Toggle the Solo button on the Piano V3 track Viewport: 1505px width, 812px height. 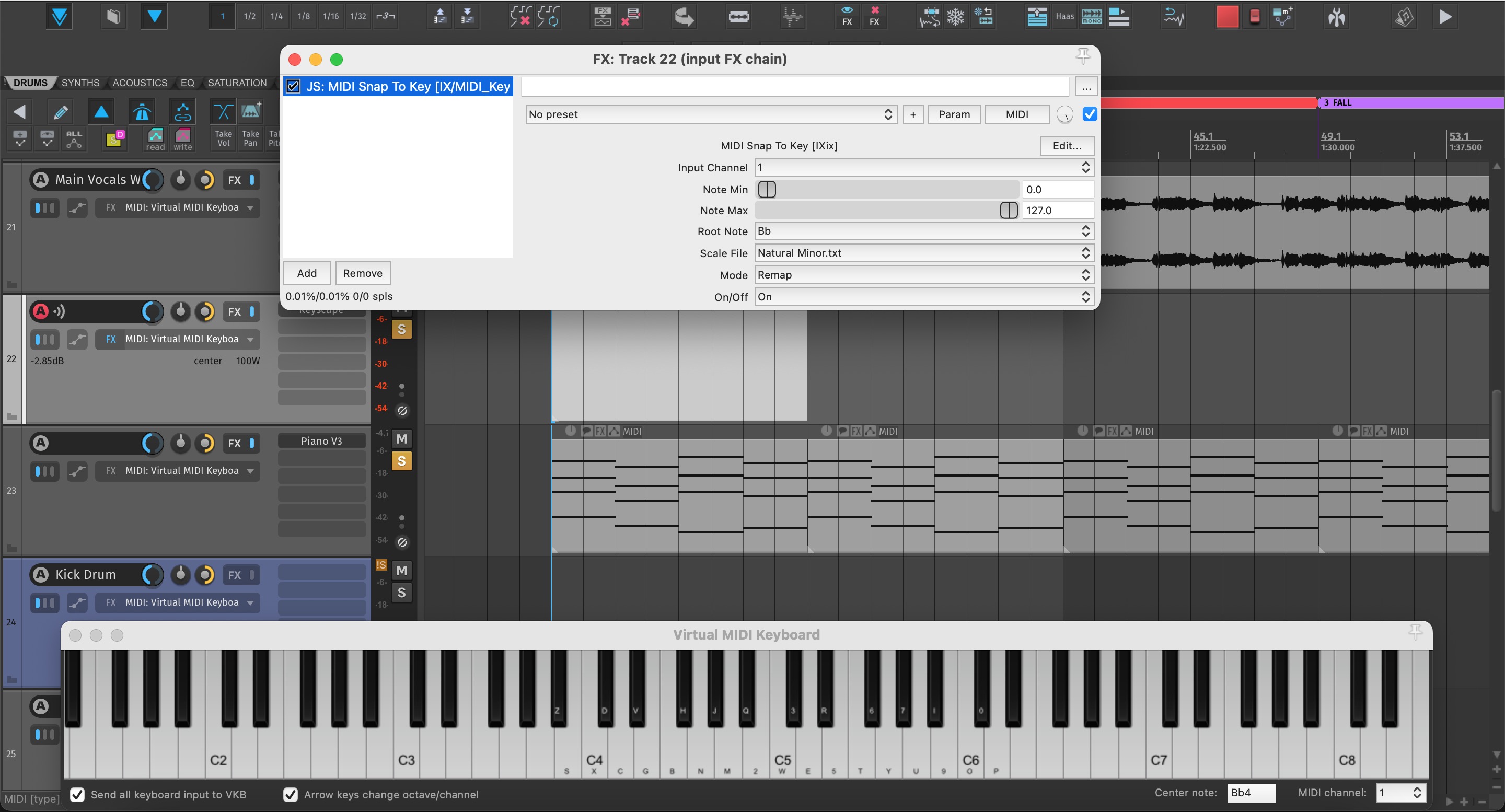point(401,461)
